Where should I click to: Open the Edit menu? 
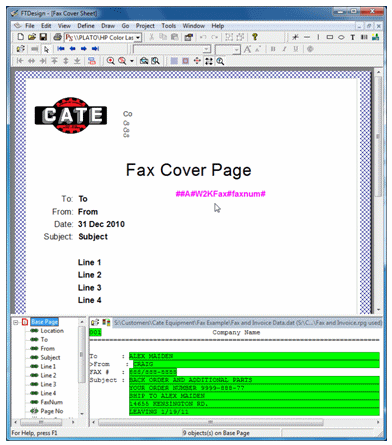coord(46,26)
